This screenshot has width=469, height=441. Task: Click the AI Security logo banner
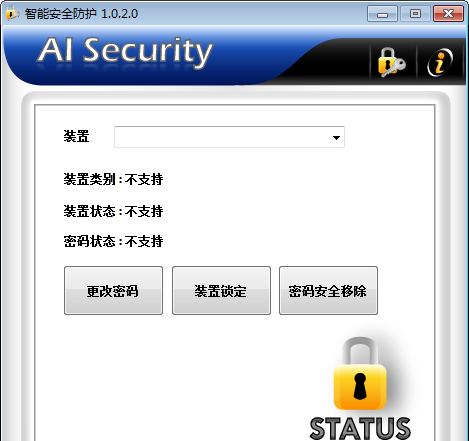pos(125,51)
